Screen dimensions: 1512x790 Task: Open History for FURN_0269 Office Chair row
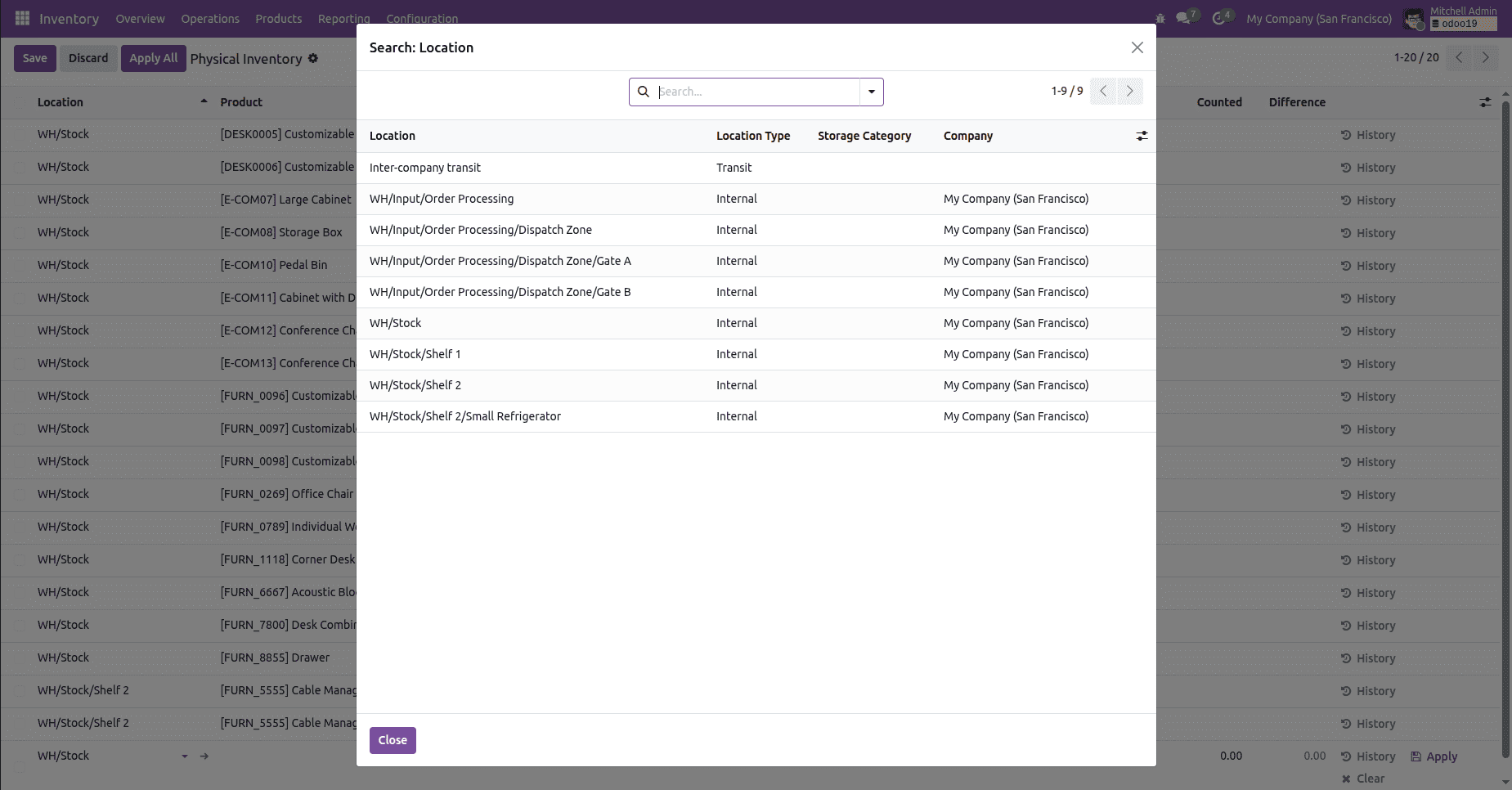[x=1368, y=495]
